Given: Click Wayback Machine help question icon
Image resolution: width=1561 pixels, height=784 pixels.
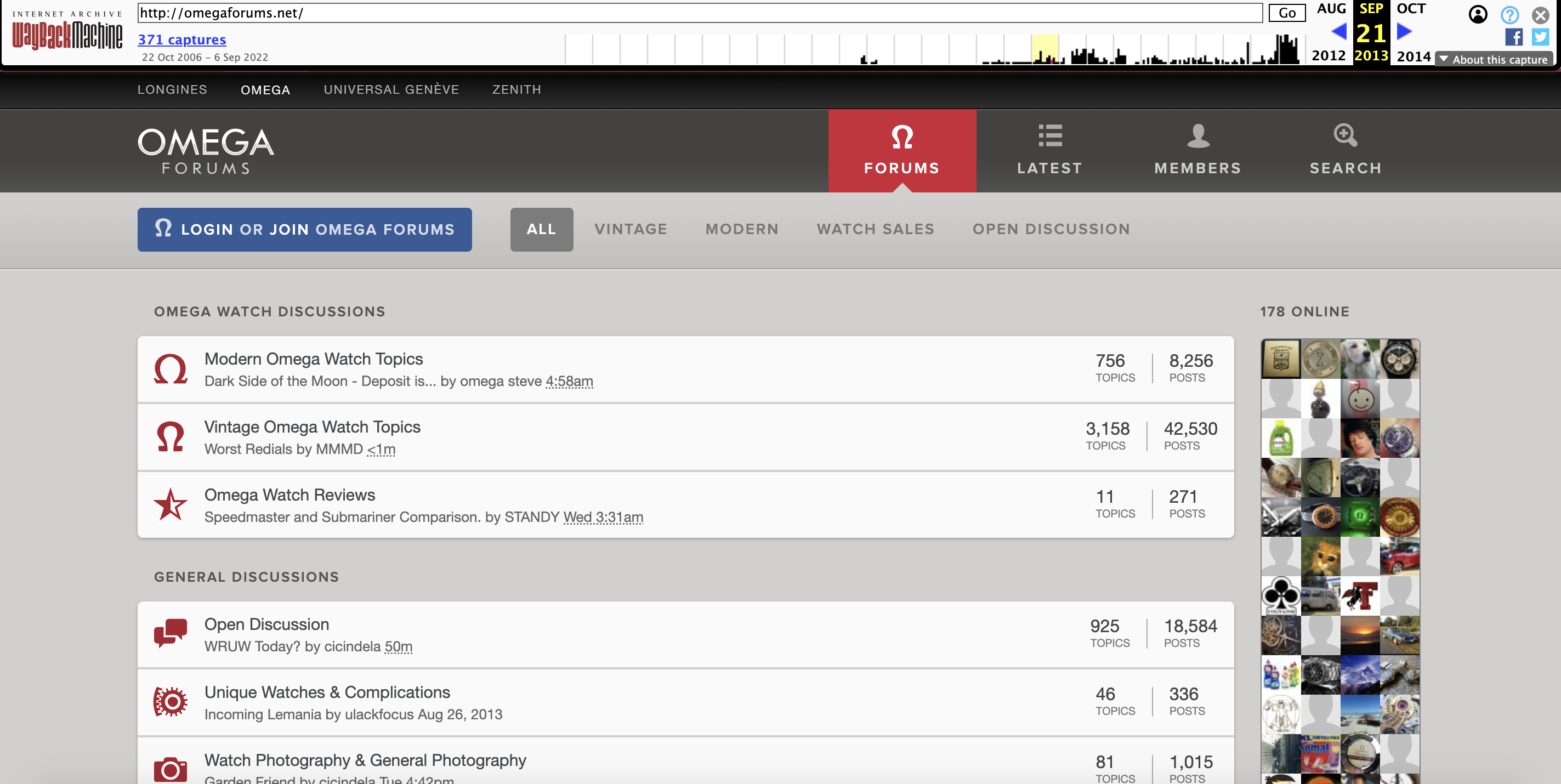Looking at the screenshot, I should click(x=1509, y=15).
